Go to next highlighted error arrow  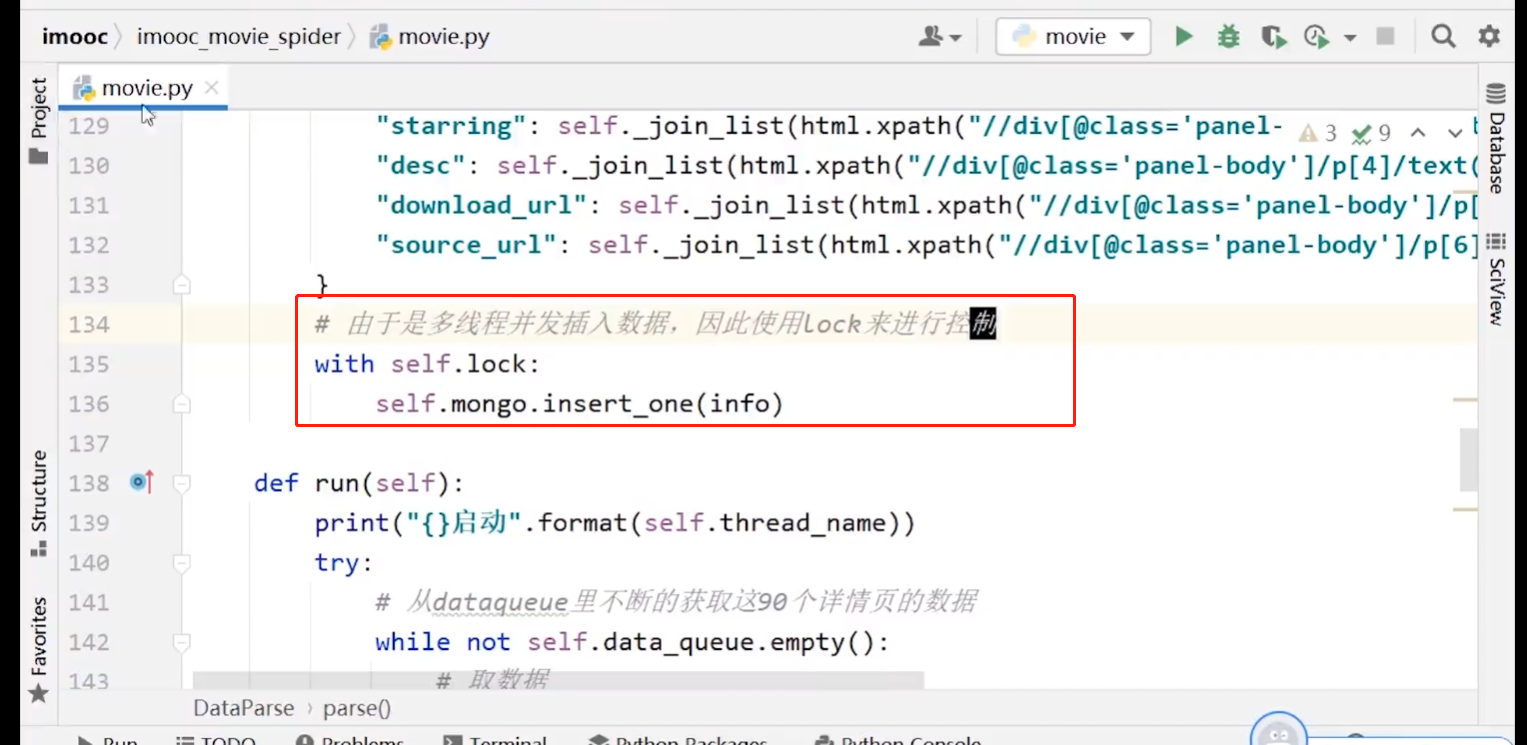(1455, 133)
